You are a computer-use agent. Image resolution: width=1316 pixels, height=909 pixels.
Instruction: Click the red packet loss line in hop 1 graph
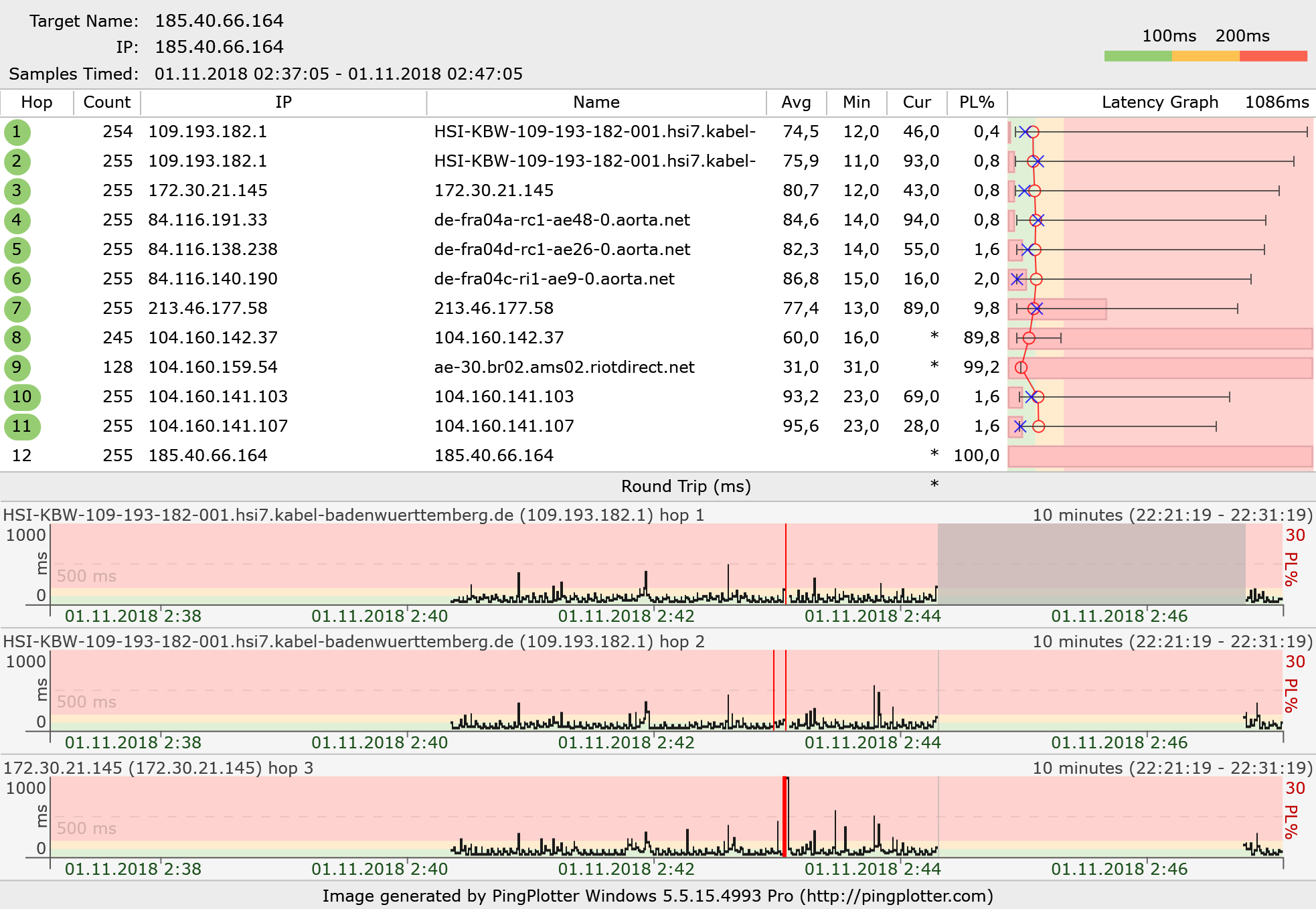coord(786,564)
